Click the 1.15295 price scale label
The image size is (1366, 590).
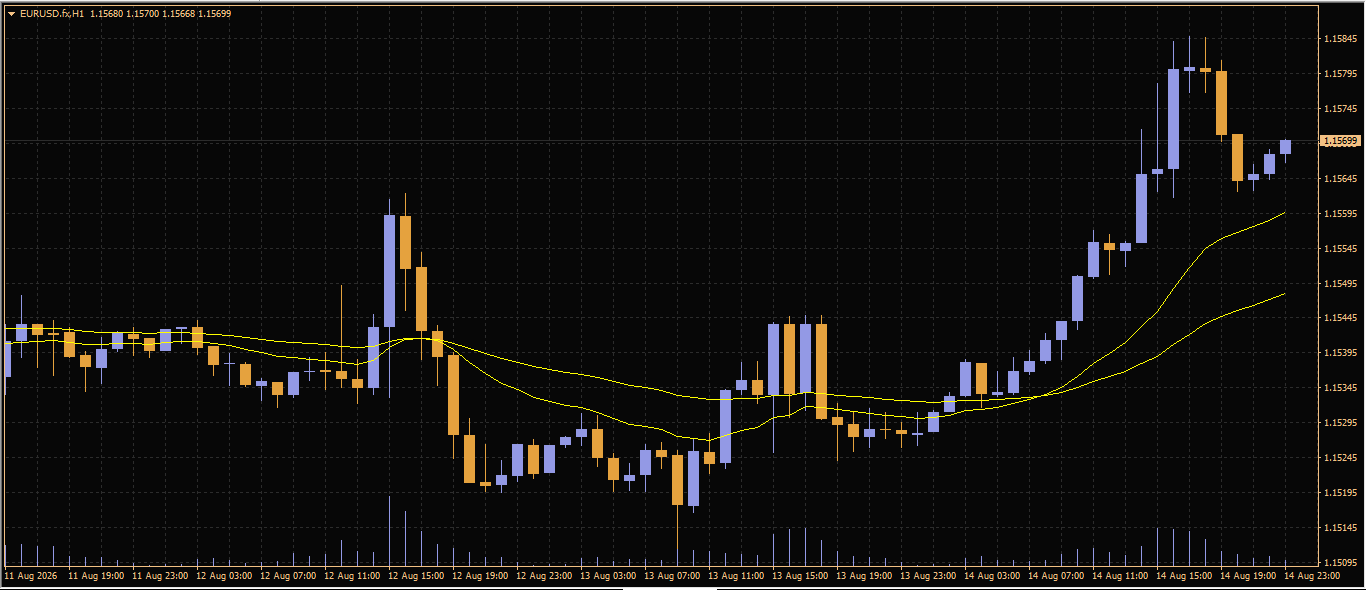1340,423
